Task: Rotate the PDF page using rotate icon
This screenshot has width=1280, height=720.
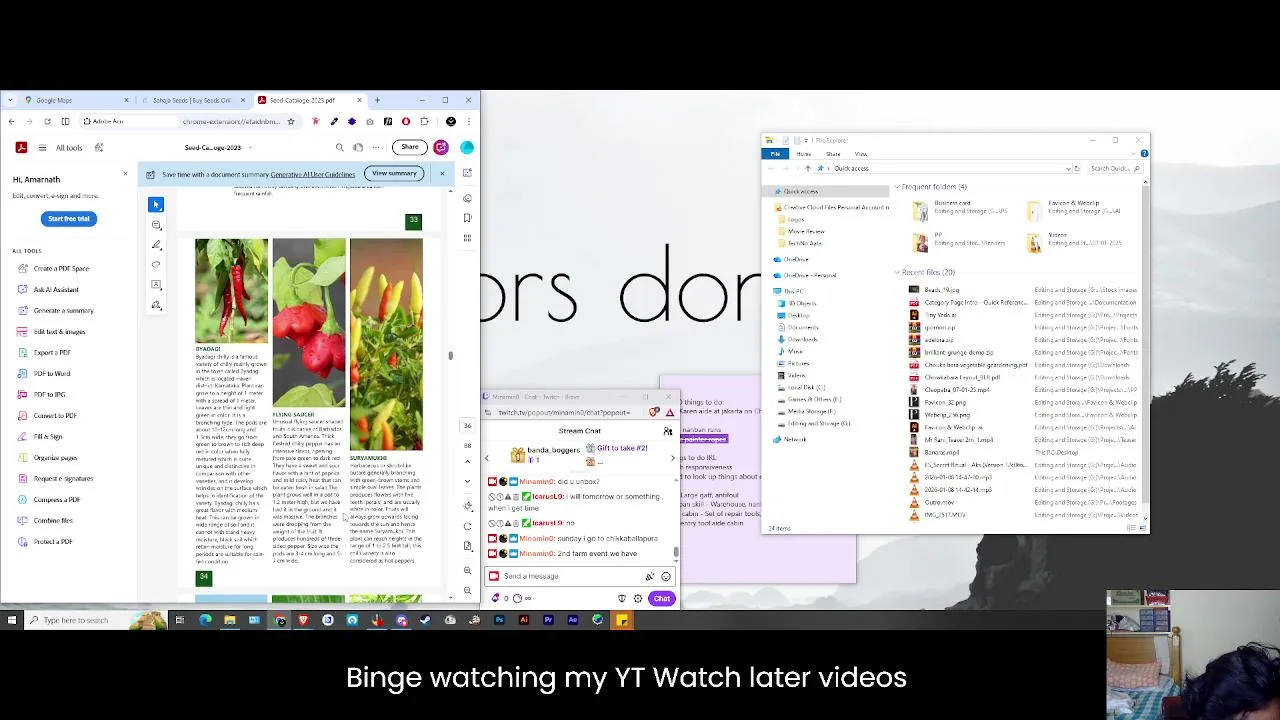Action: [x=467, y=526]
